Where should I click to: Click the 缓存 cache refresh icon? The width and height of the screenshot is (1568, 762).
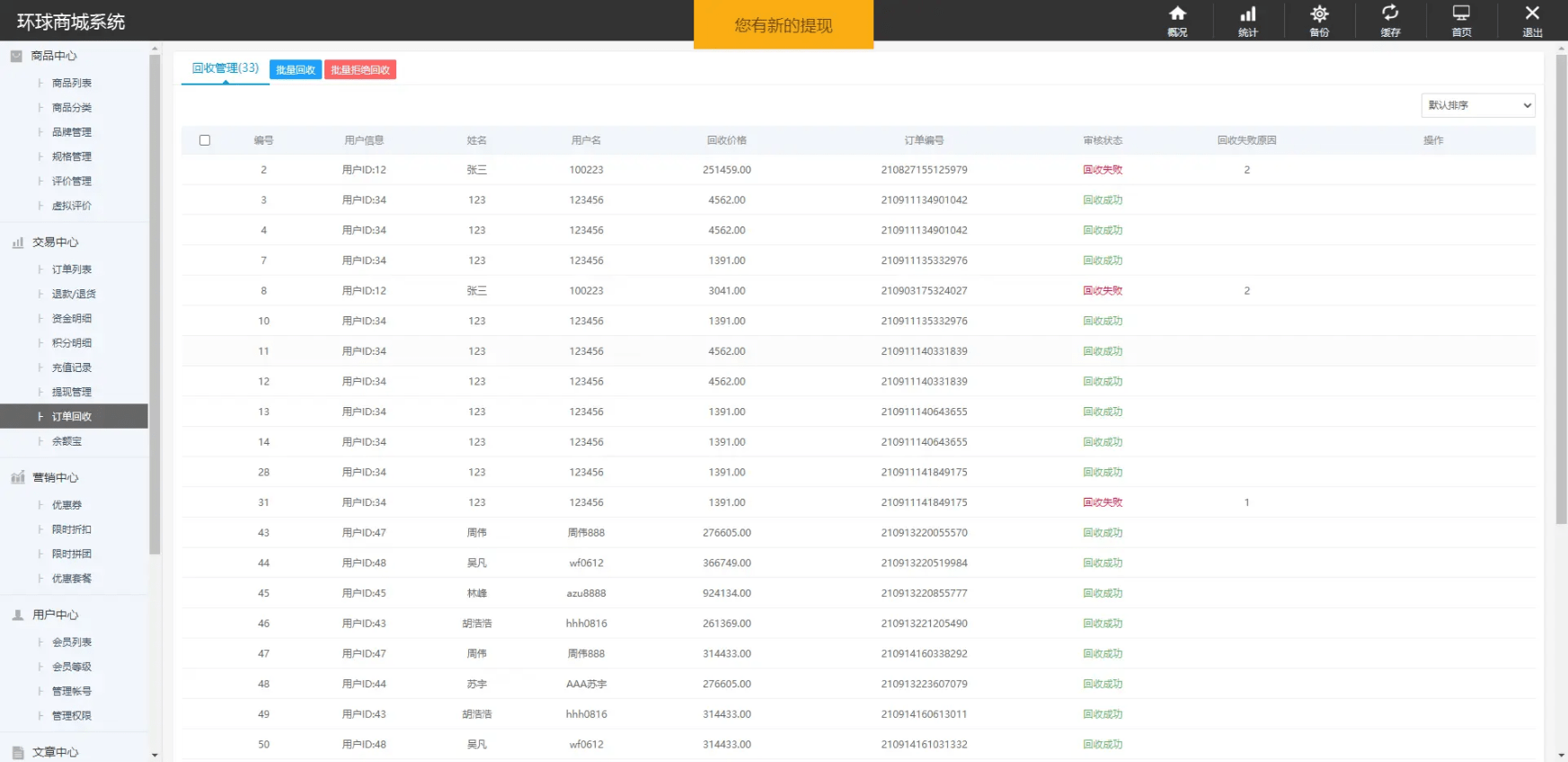click(1390, 13)
